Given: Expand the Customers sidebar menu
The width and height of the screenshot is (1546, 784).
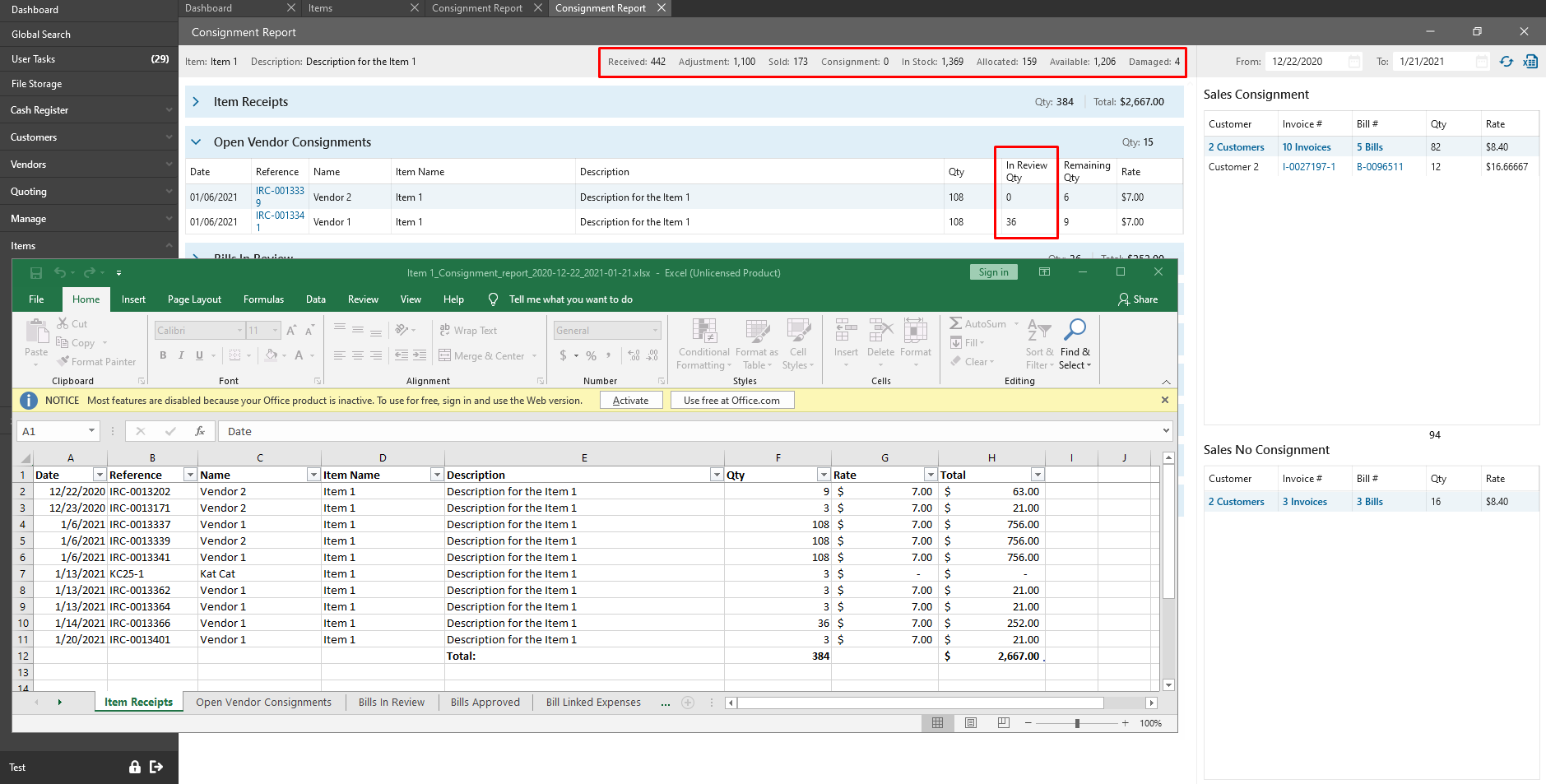Looking at the screenshot, I should coord(89,137).
